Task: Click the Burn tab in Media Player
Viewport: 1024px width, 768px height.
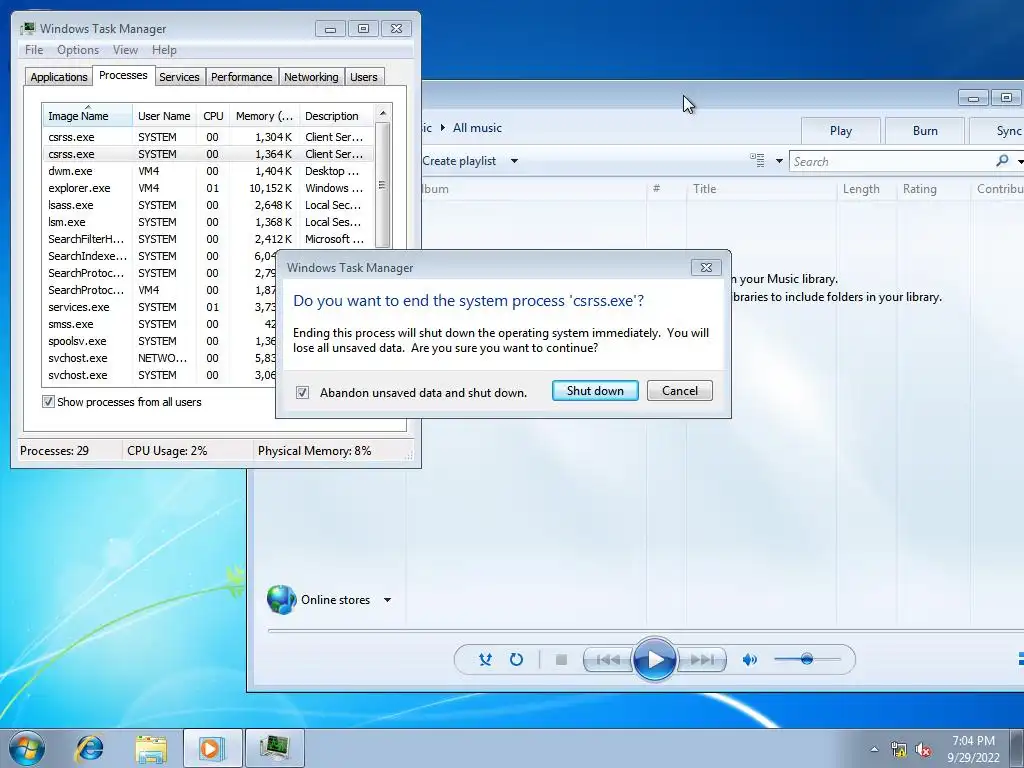Action: coord(925,131)
